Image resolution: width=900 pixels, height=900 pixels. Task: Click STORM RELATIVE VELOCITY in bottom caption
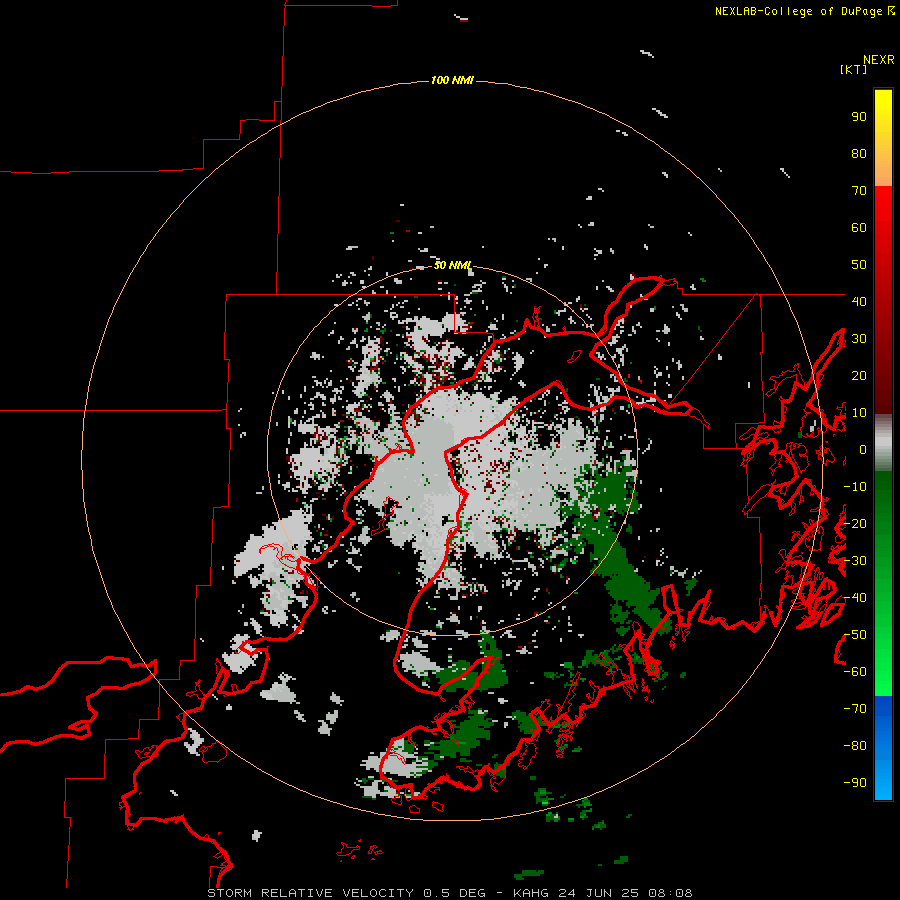coord(311,893)
